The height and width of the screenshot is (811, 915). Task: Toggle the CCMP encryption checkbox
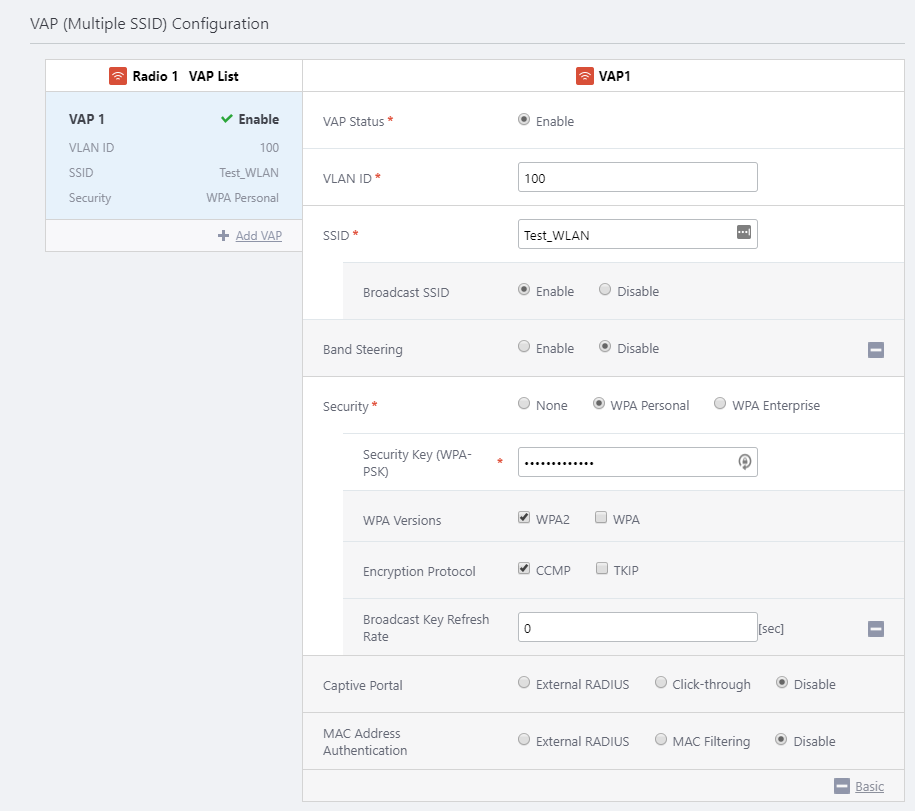[524, 569]
